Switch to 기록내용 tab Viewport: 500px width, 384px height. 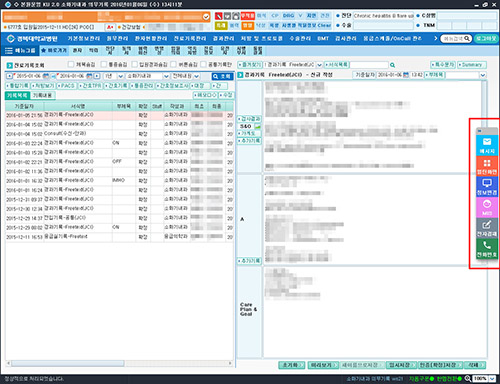(x=42, y=96)
